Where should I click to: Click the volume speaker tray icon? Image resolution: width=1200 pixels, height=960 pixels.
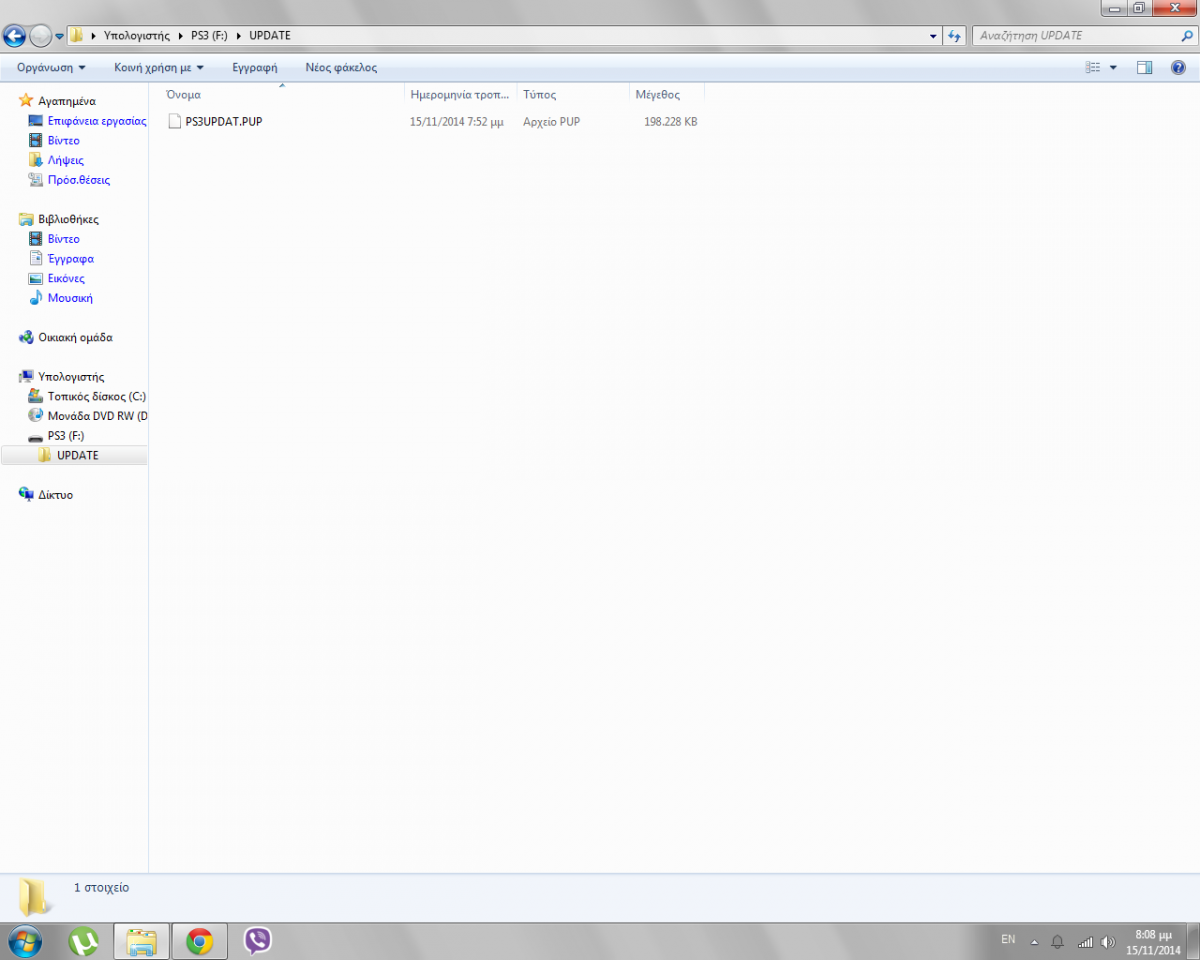[x=1108, y=942]
